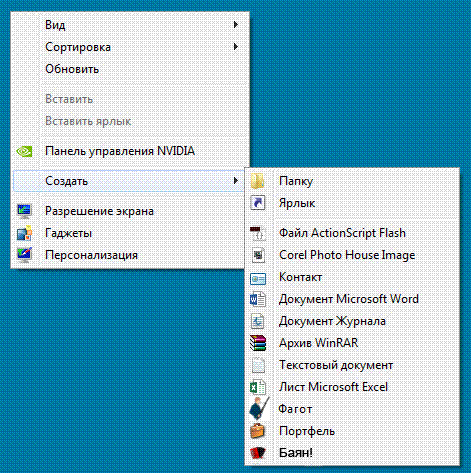Click the ActionScript Flash file icon
The image size is (471, 473).
pyautogui.click(x=258, y=233)
